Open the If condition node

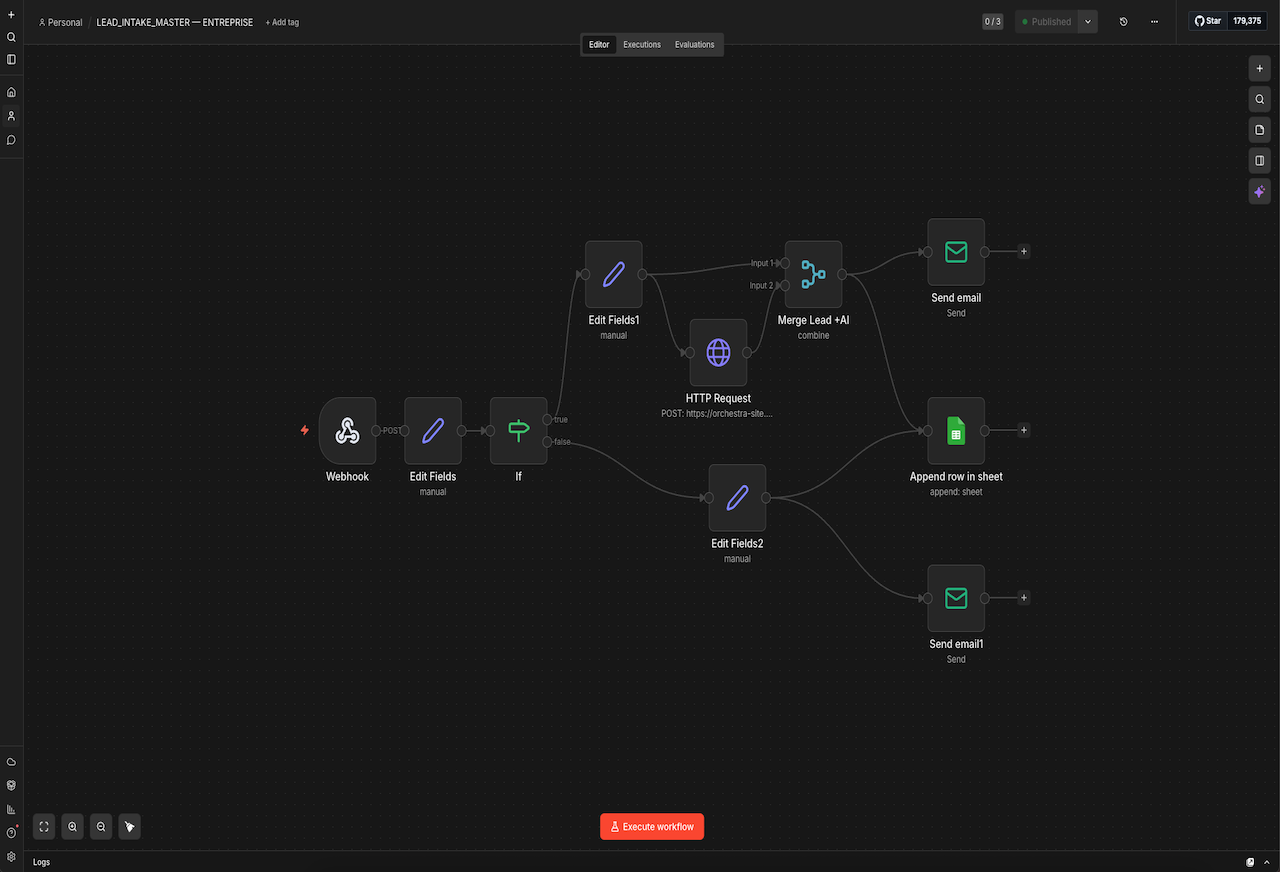click(x=518, y=430)
